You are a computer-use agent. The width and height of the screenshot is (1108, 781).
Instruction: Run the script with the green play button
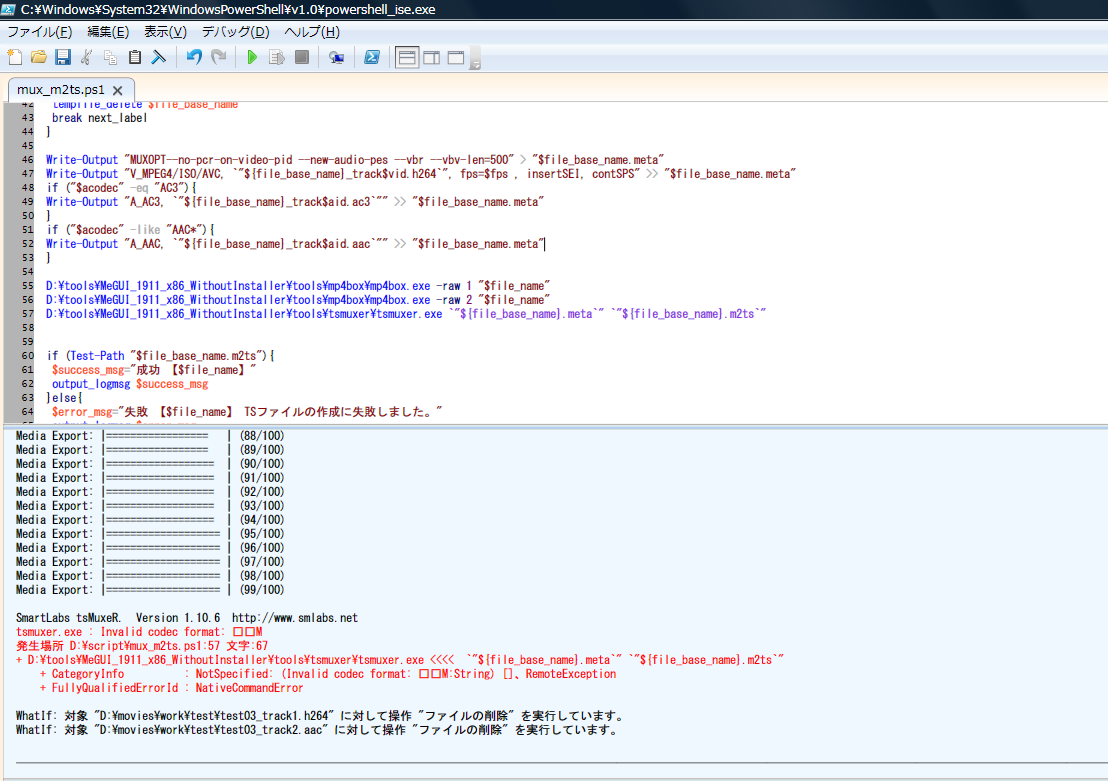[x=252, y=57]
